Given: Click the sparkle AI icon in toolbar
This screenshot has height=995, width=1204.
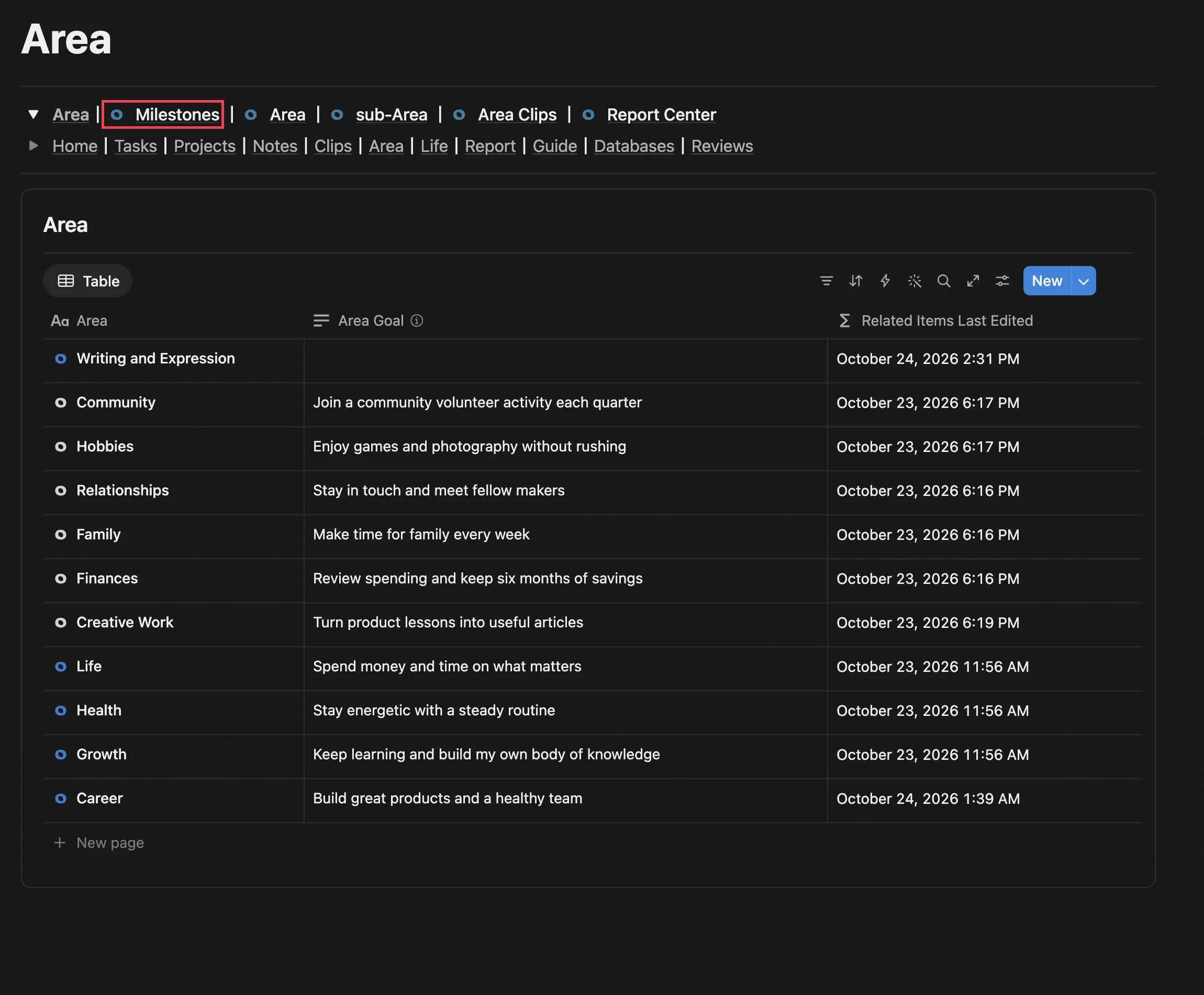Looking at the screenshot, I should pyautogui.click(x=914, y=281).
